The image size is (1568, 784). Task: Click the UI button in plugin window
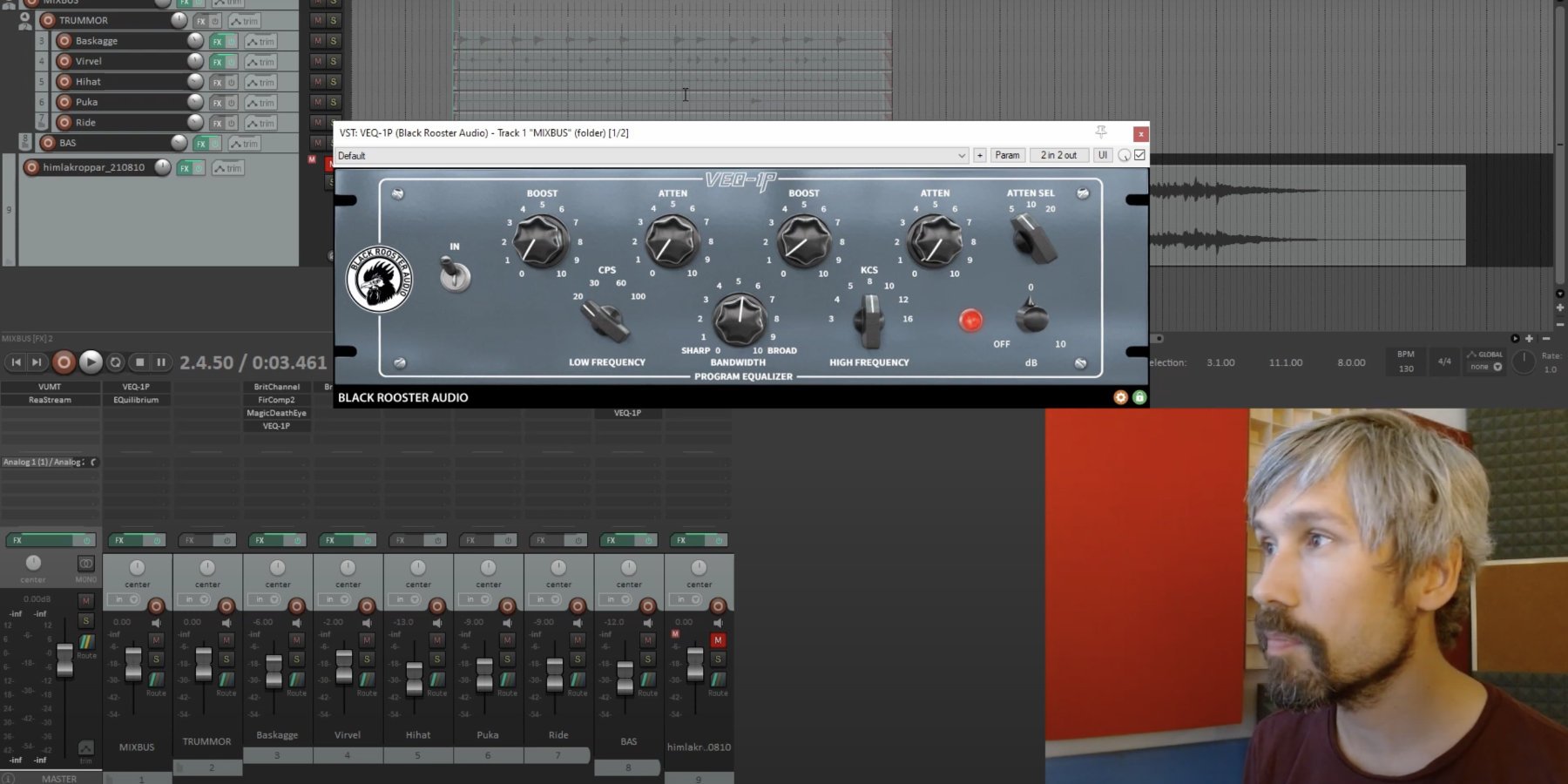1103,155
